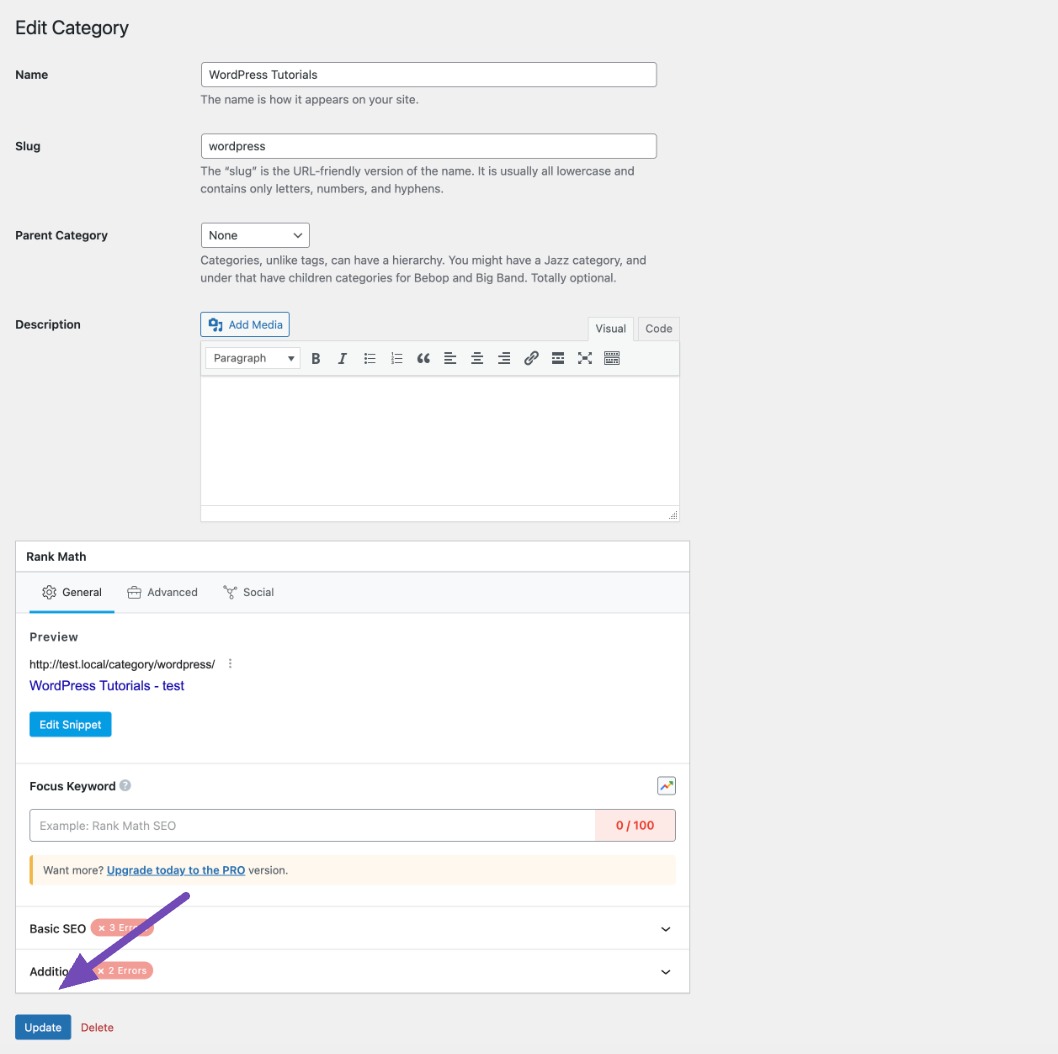Switch to the Code editor tab
The height and width of the screenshot is (1054, 1058).
pos(659,329)
